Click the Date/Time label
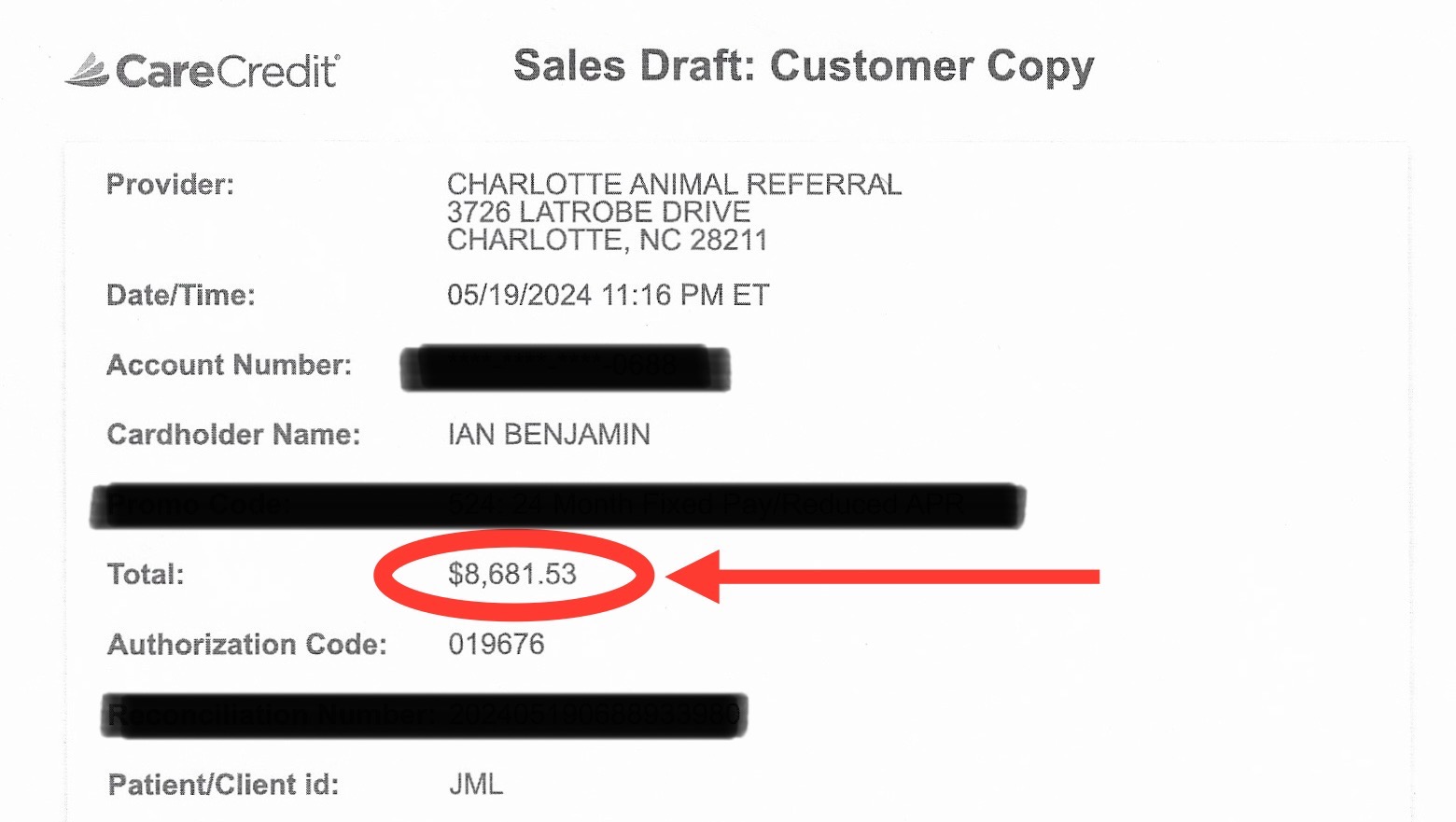 [x=180, y=295]
